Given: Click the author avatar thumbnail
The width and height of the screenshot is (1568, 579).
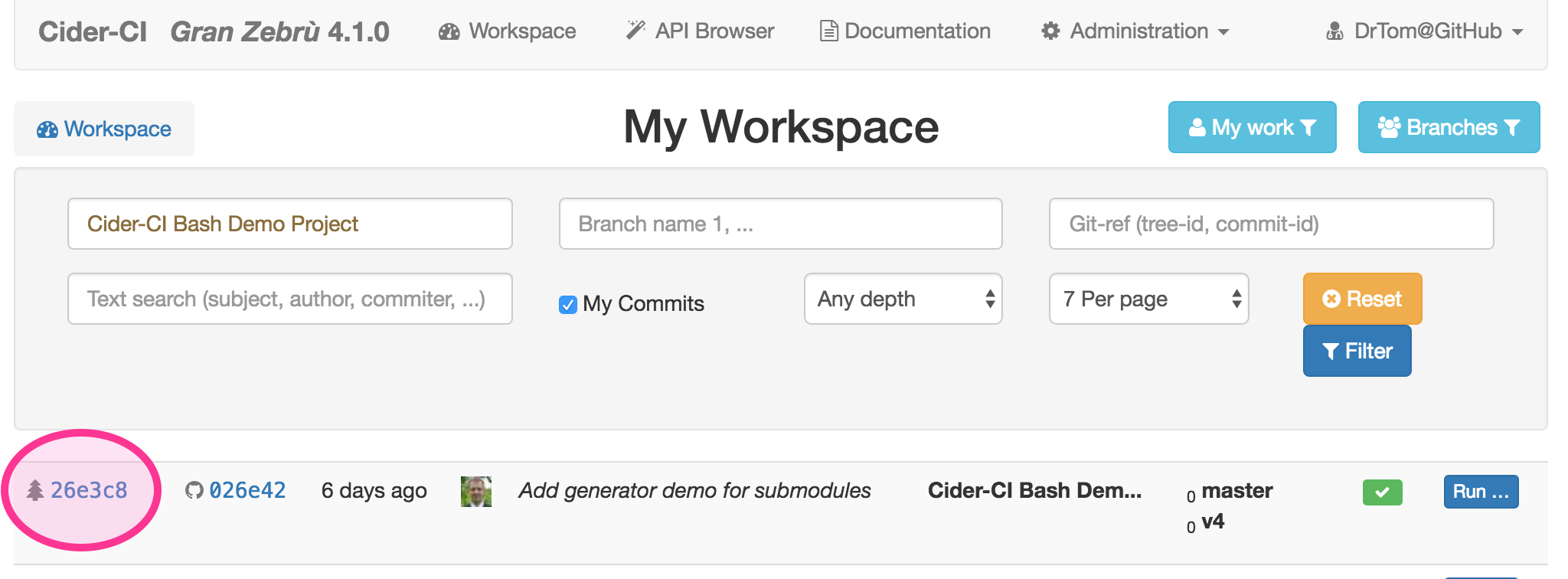Looking at the screenshot, I should (476, 491).
